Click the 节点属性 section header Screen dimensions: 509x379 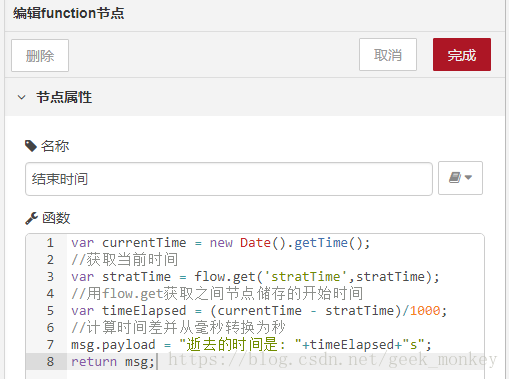pos(255,97)
